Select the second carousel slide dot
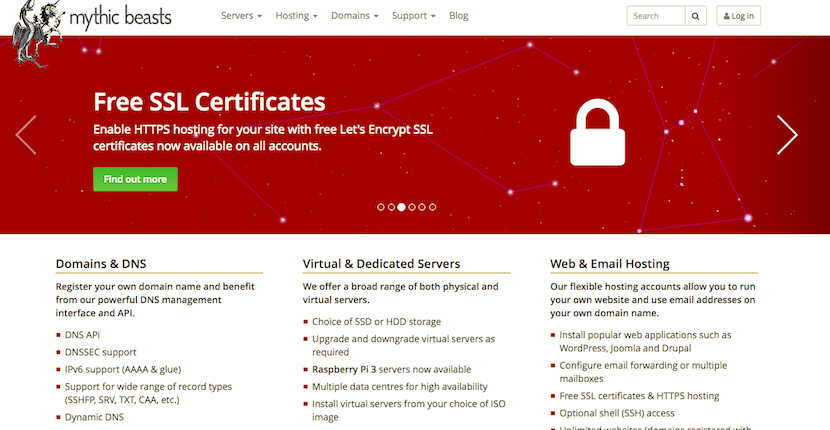 (391, 207)
